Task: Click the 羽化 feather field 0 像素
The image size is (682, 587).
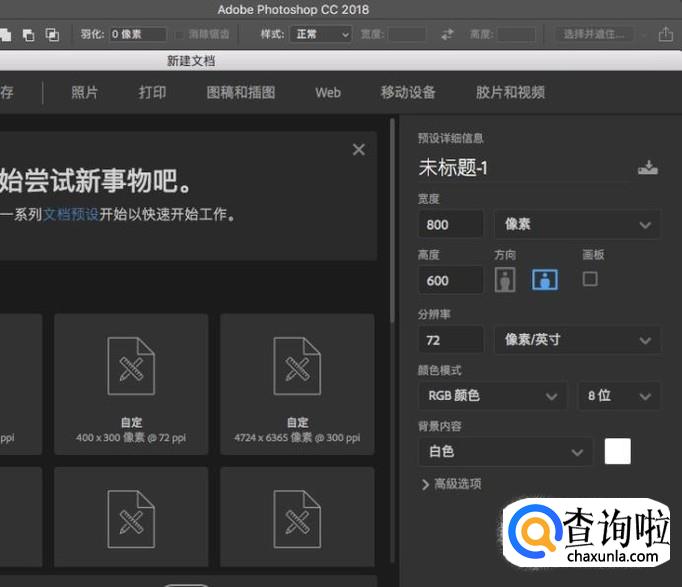Action: [x=137, y=34]
